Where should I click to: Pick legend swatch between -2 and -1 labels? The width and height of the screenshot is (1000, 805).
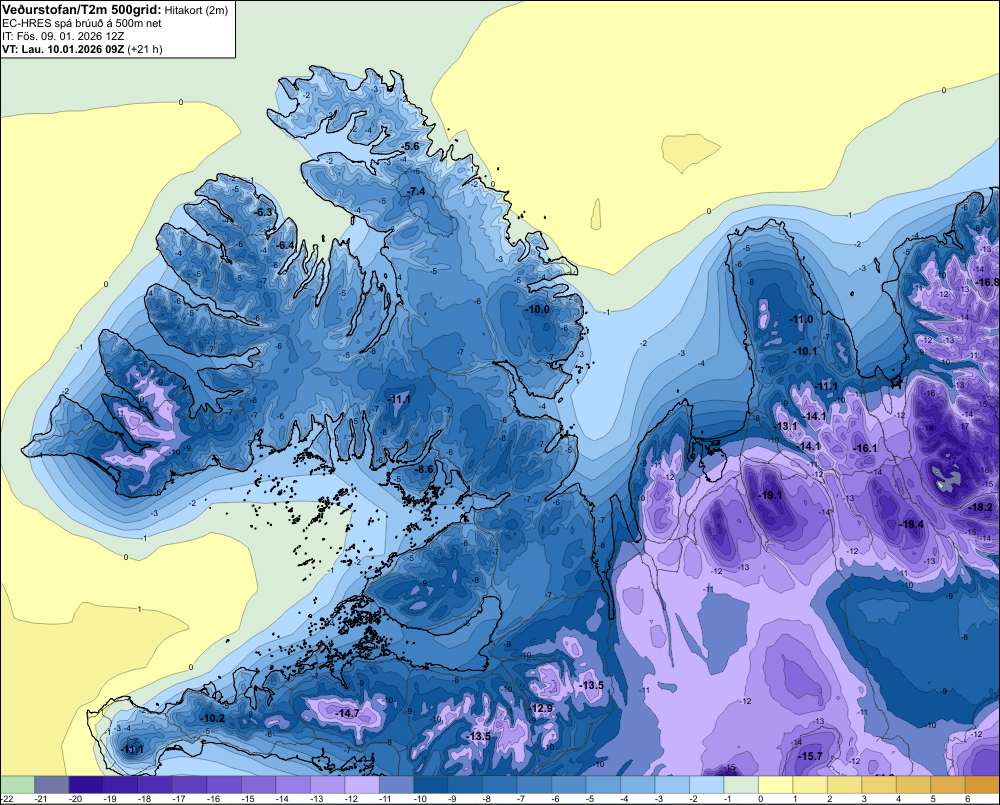[707, 785]
